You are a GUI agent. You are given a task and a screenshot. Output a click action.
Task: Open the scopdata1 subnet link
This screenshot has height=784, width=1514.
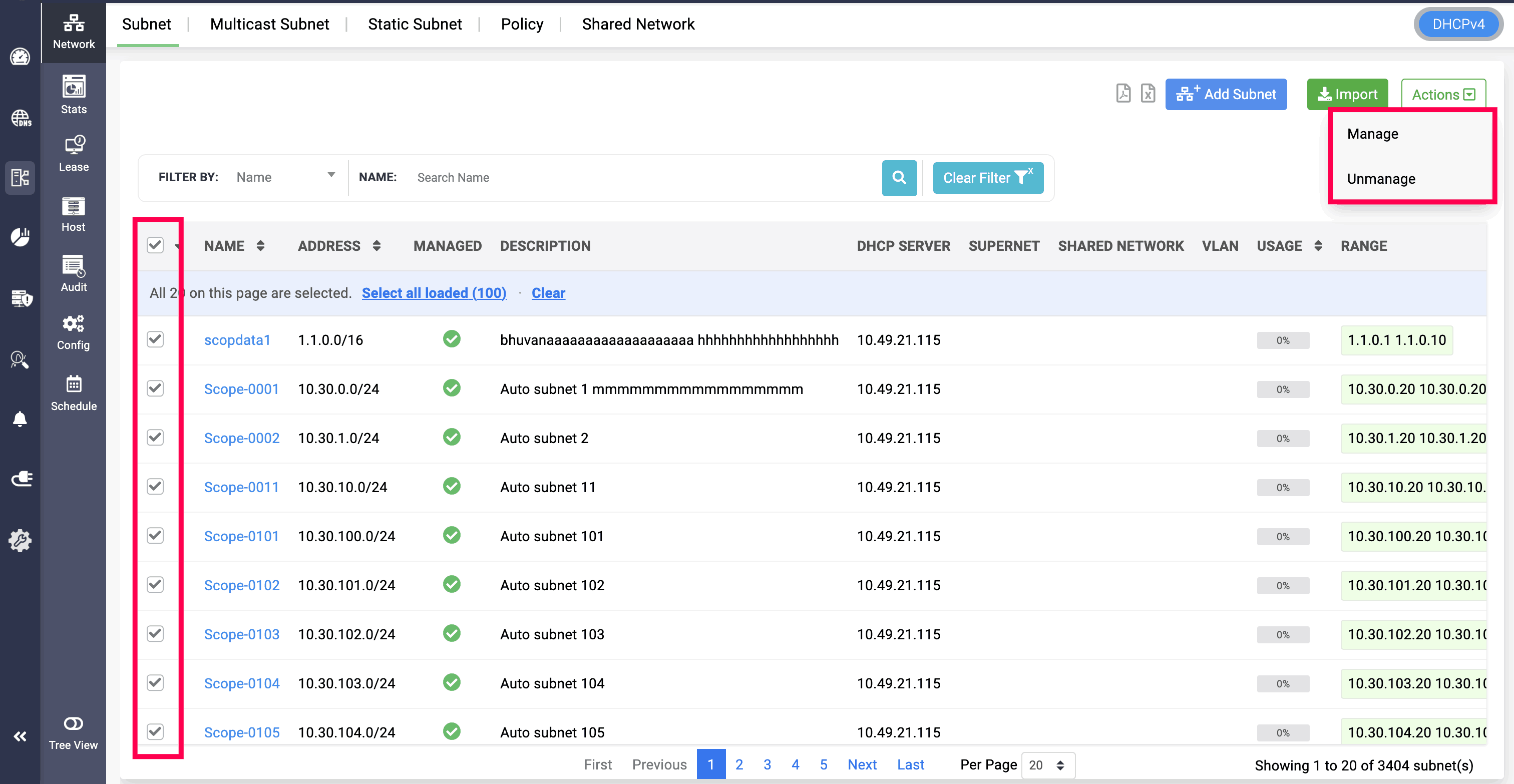tap(237, 340)
